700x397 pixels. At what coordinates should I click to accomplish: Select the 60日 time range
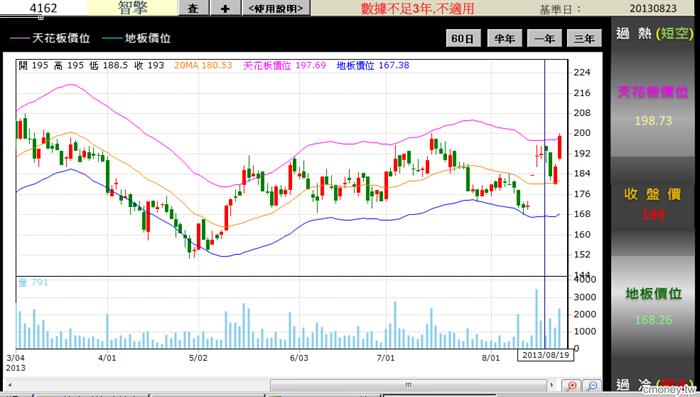click(x=463, y=38)
